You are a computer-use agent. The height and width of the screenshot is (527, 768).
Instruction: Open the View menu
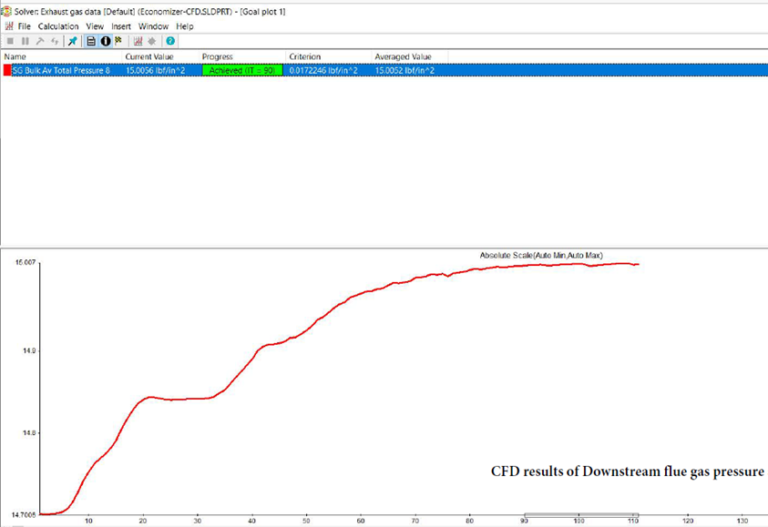point(95,26)
